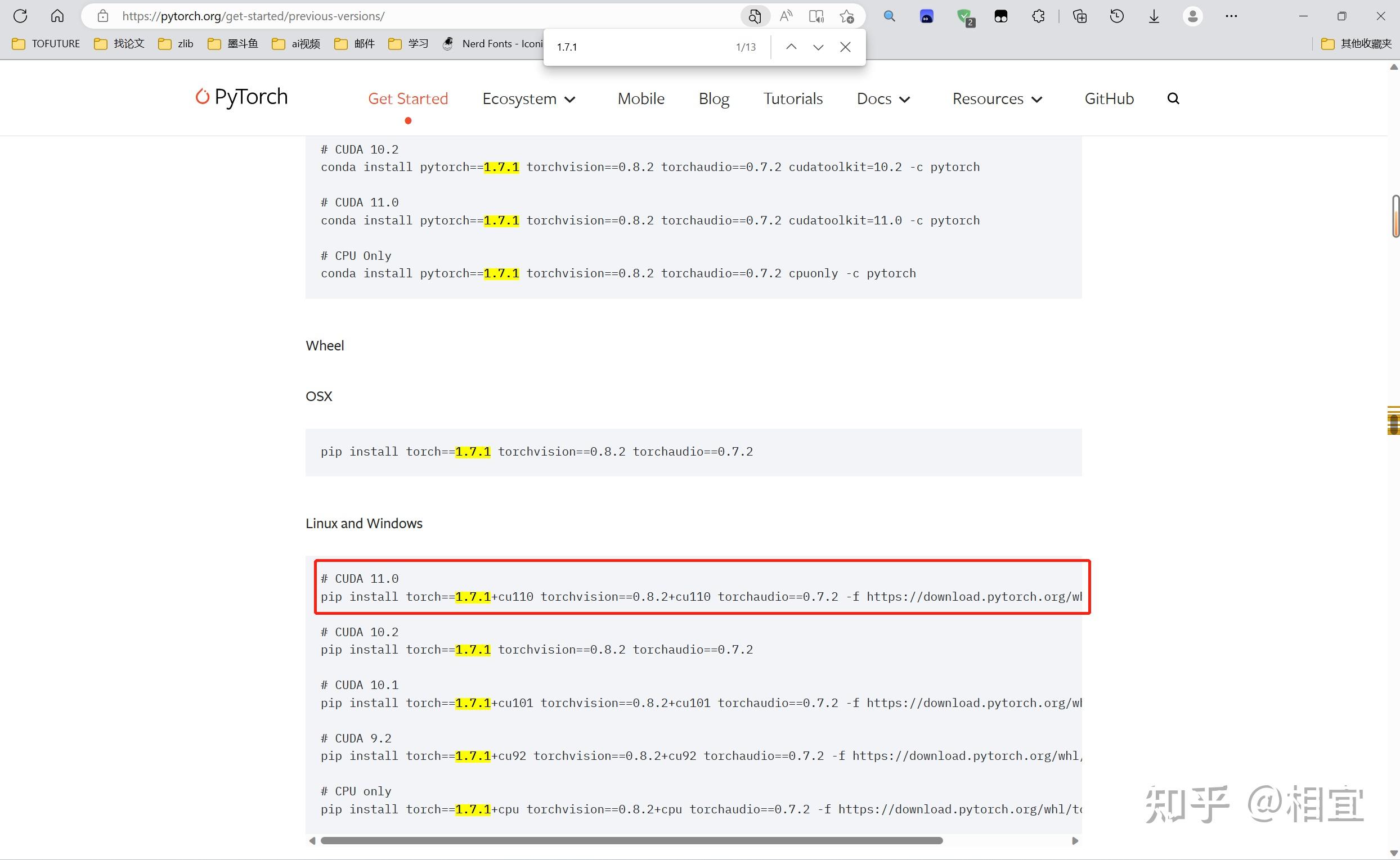The image size is (1400, 860).
Task: Click the find on page icon in address bar
Action: [755, 16]
